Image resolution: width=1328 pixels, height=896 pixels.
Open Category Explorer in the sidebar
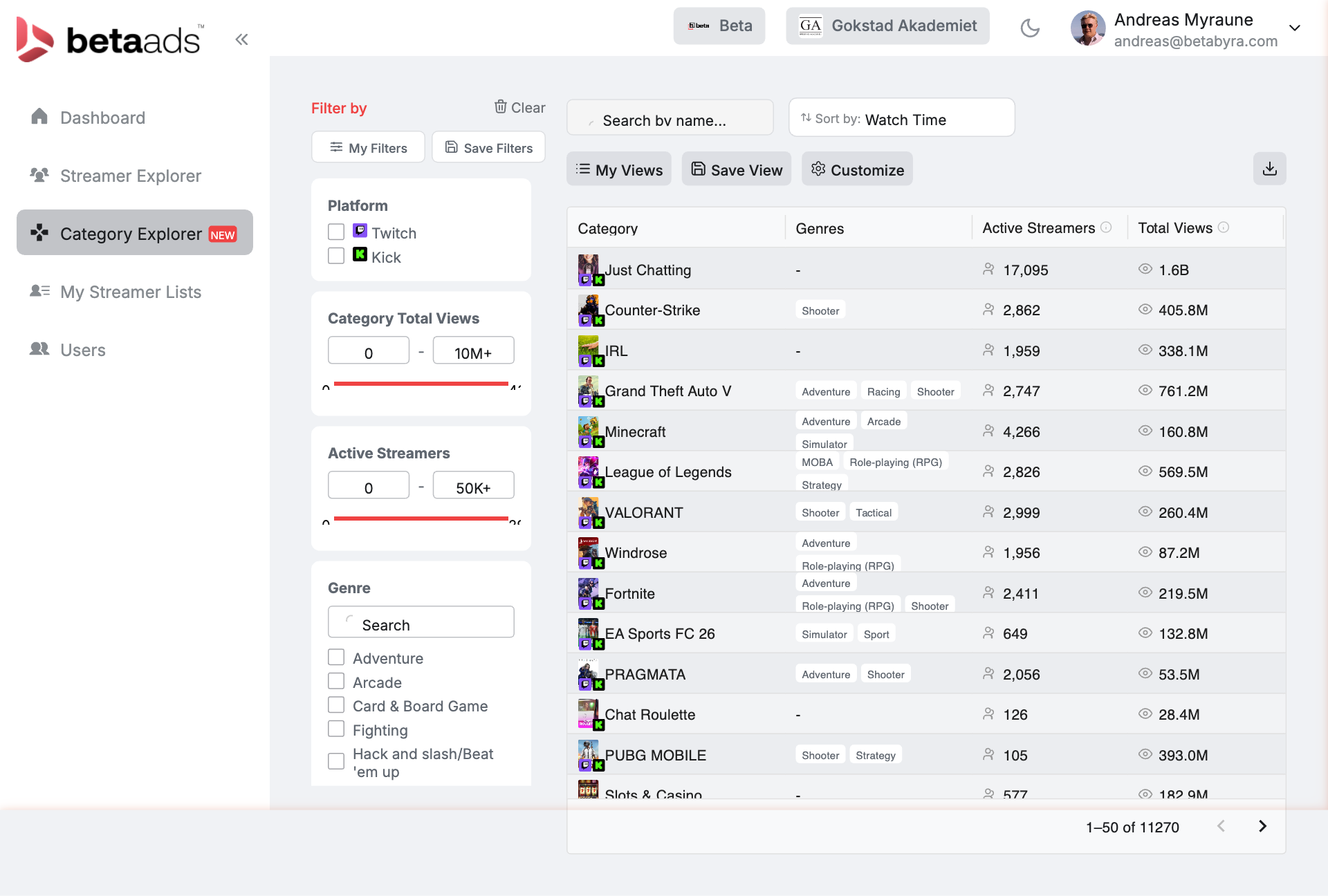pyautogui.click(x=135, y=233)
